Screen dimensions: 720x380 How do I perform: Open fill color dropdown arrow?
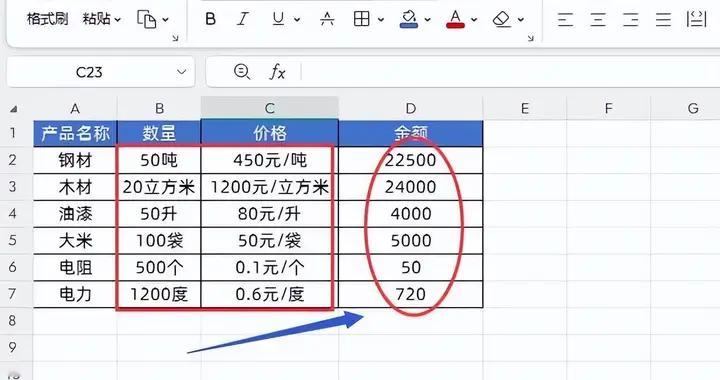(428, 20)
